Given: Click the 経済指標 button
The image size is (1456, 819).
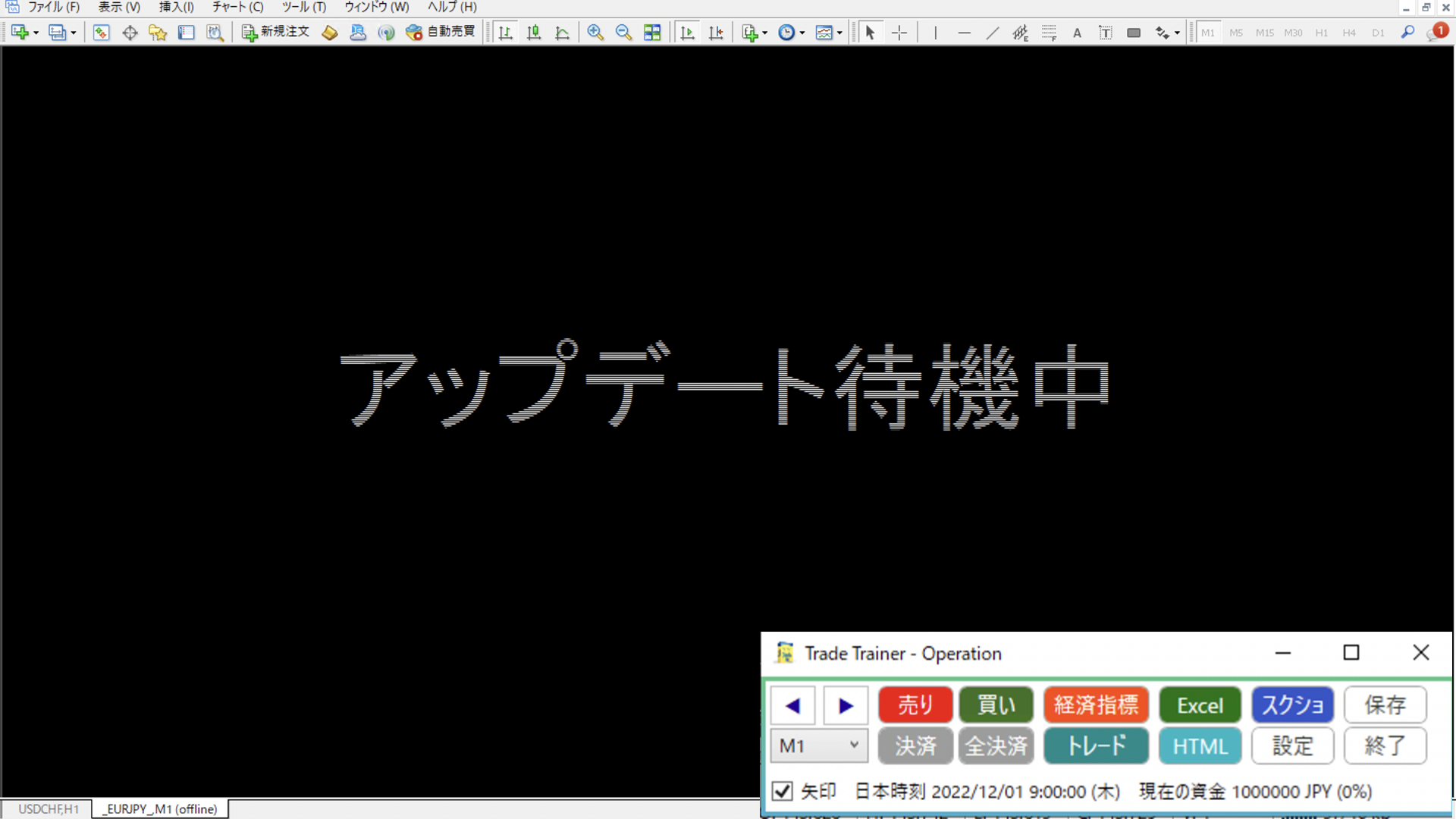Looking at the screenshot, I should coord(1096,705).
